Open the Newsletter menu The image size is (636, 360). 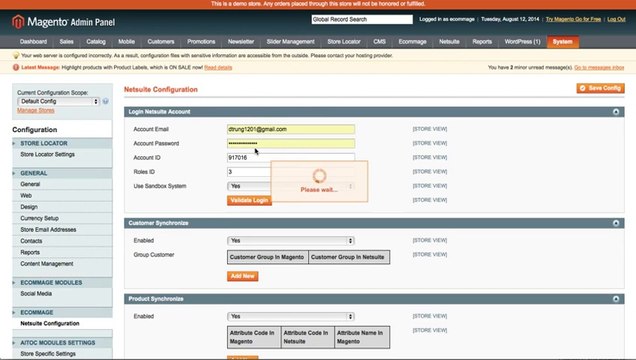click(241, 42)
